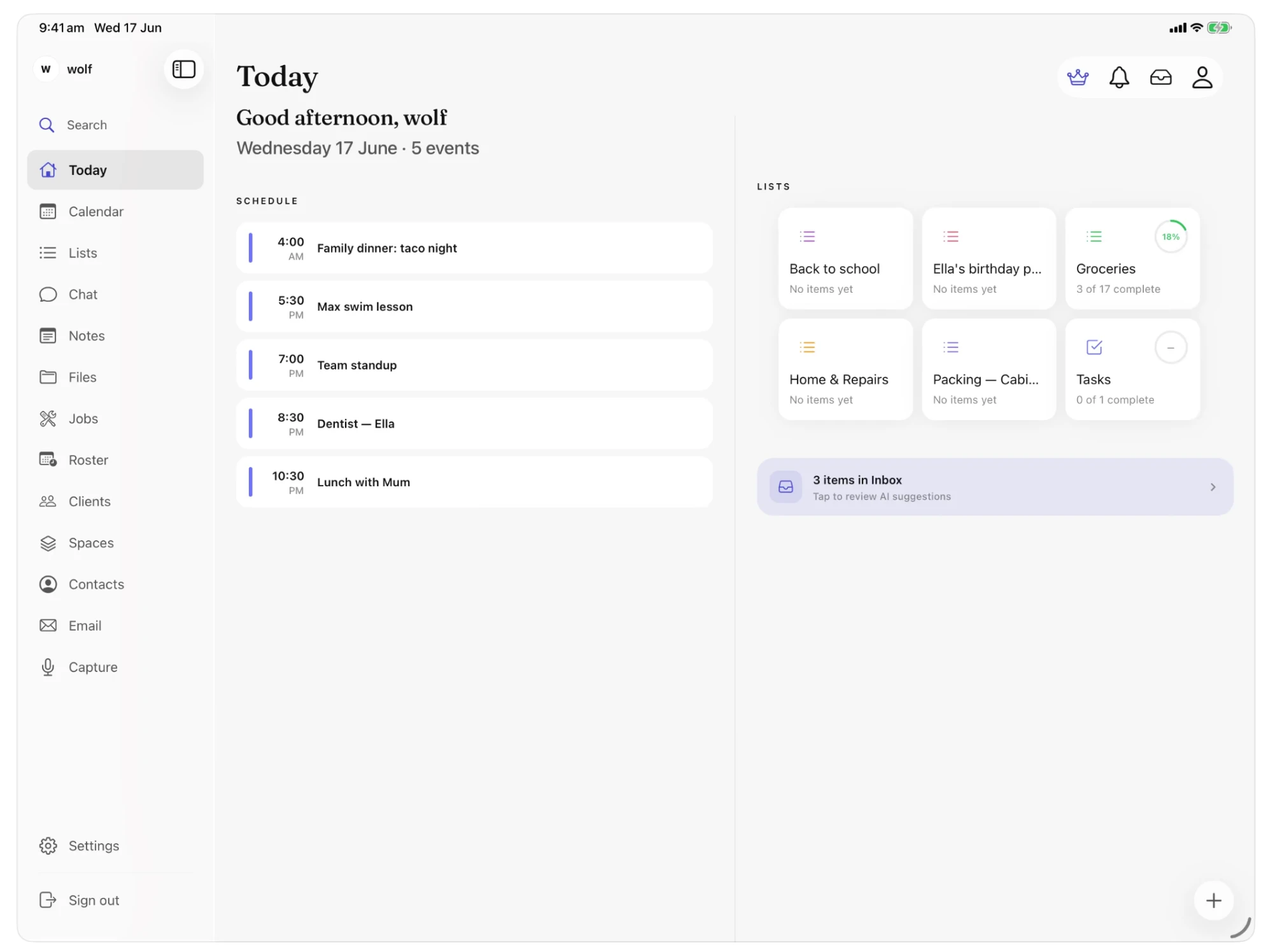Viewport: 1273px width, 952px height.
Task: Click the Groceries 18% progress ring
Action: point(1171,237)
